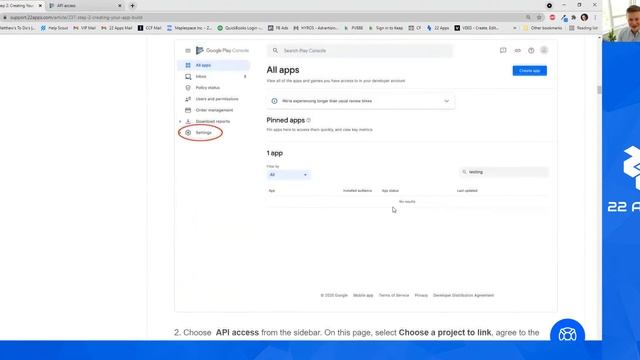Image resolution: width=640 pixels, height=360 pixels.
Task: Open Download reports in the sidebar
Action: click(x=214, y=121)
